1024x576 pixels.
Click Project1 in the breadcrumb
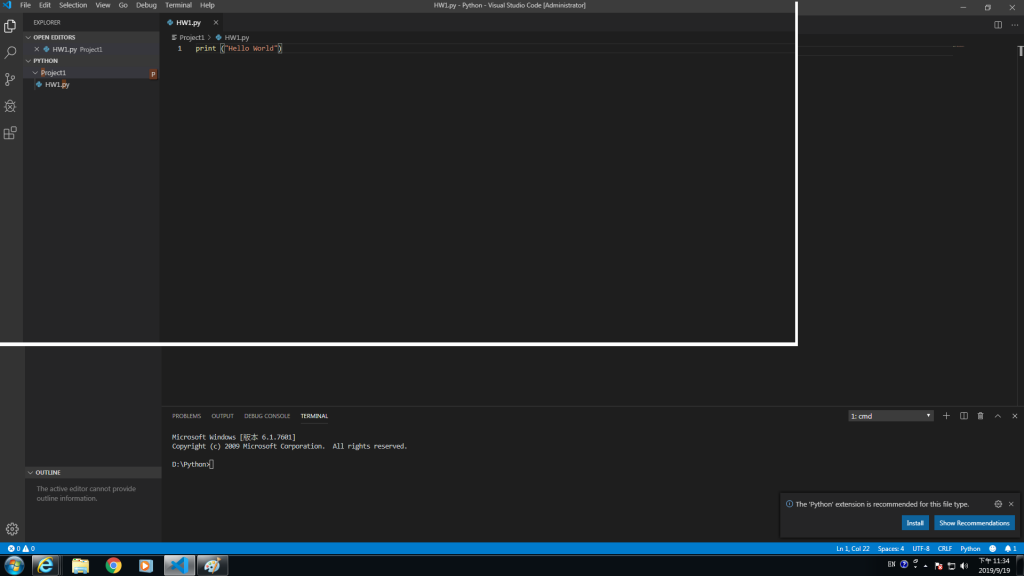(x=192, y=38)
